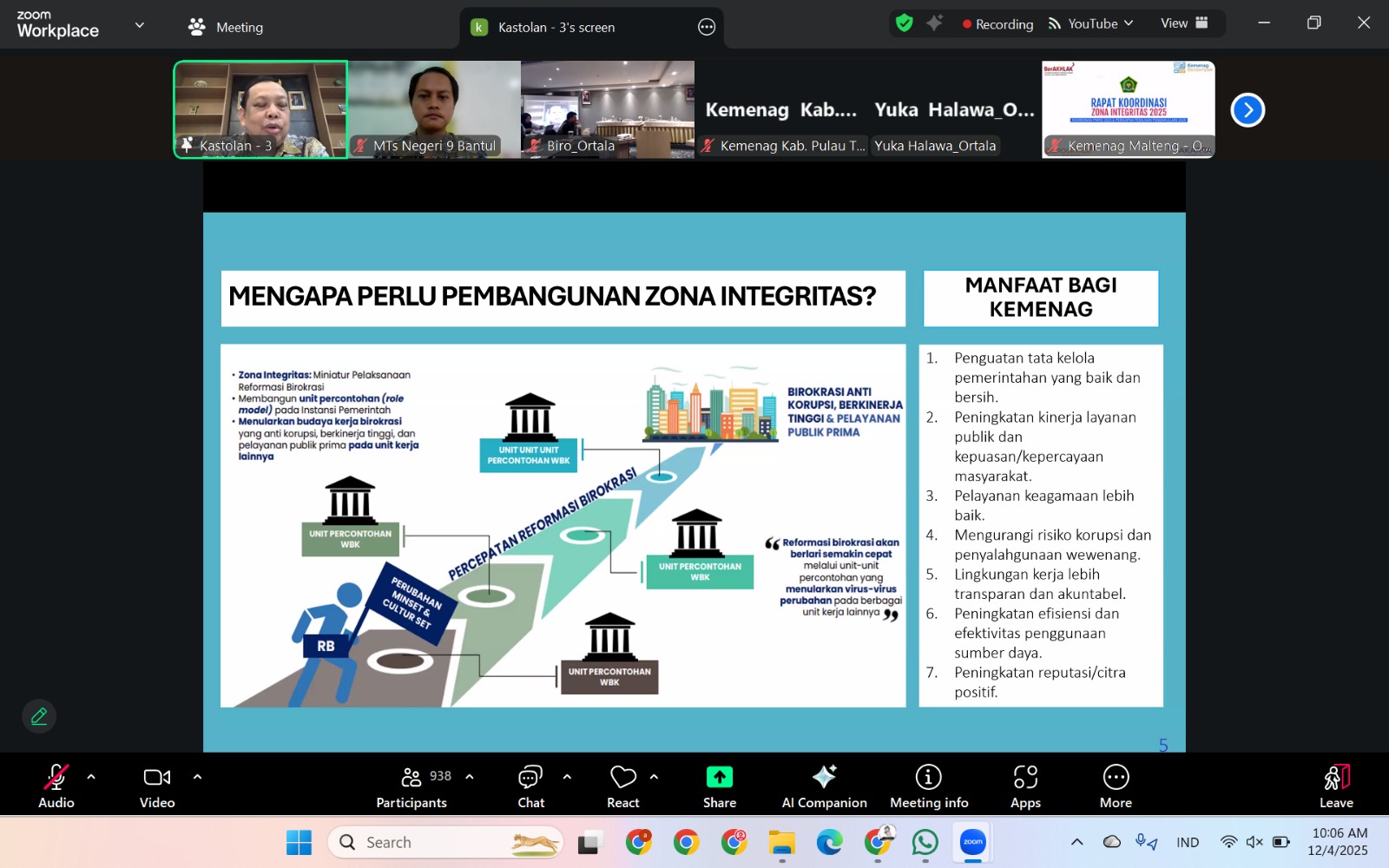Stop the active Recording

(997, 23)
